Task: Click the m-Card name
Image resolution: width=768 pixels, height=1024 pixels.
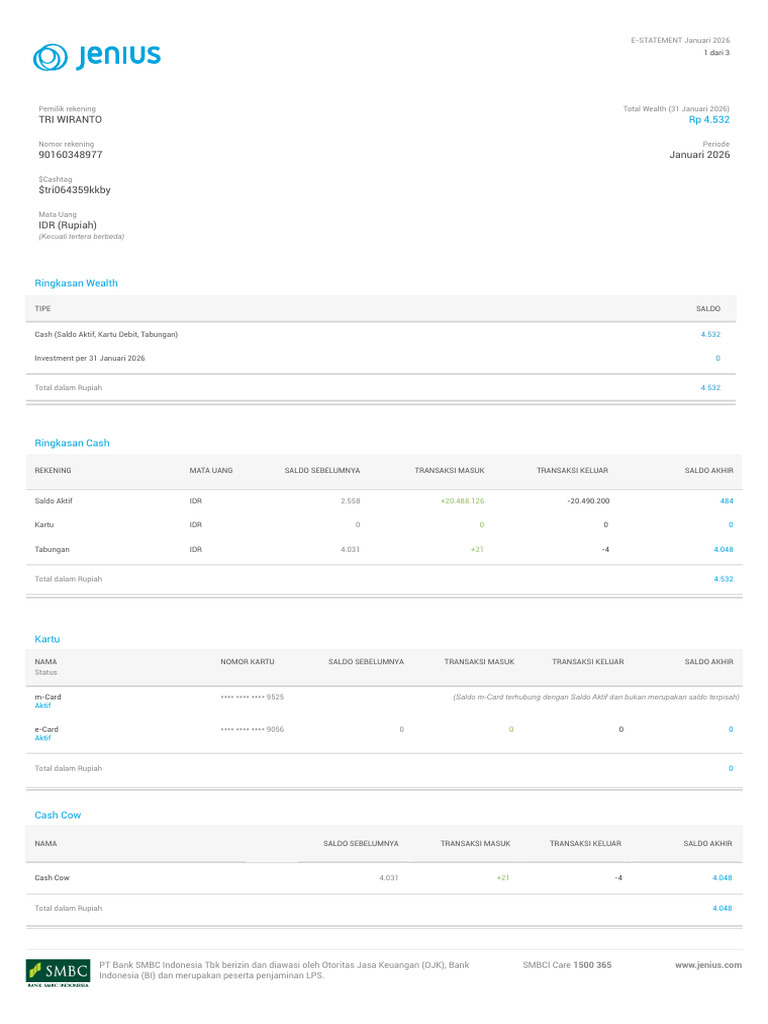Action: [x=48, y=697]
